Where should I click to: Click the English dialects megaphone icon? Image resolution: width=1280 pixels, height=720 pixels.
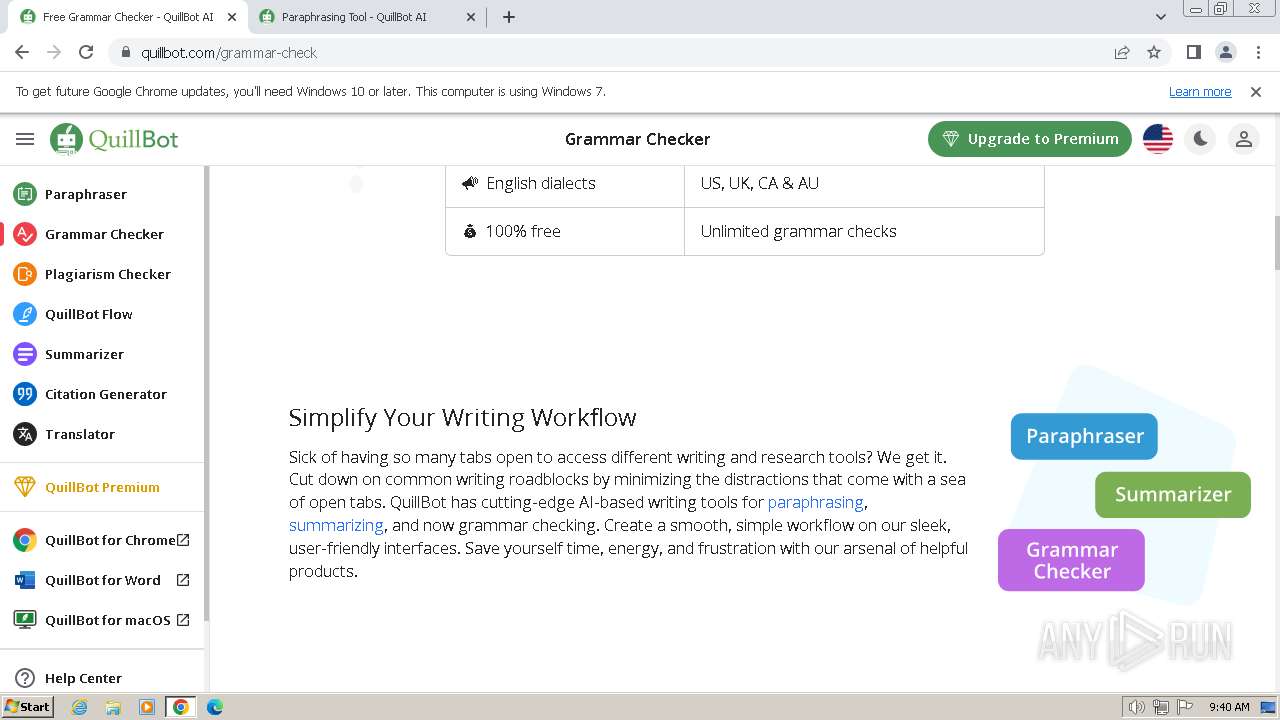(x=470, y=183)
